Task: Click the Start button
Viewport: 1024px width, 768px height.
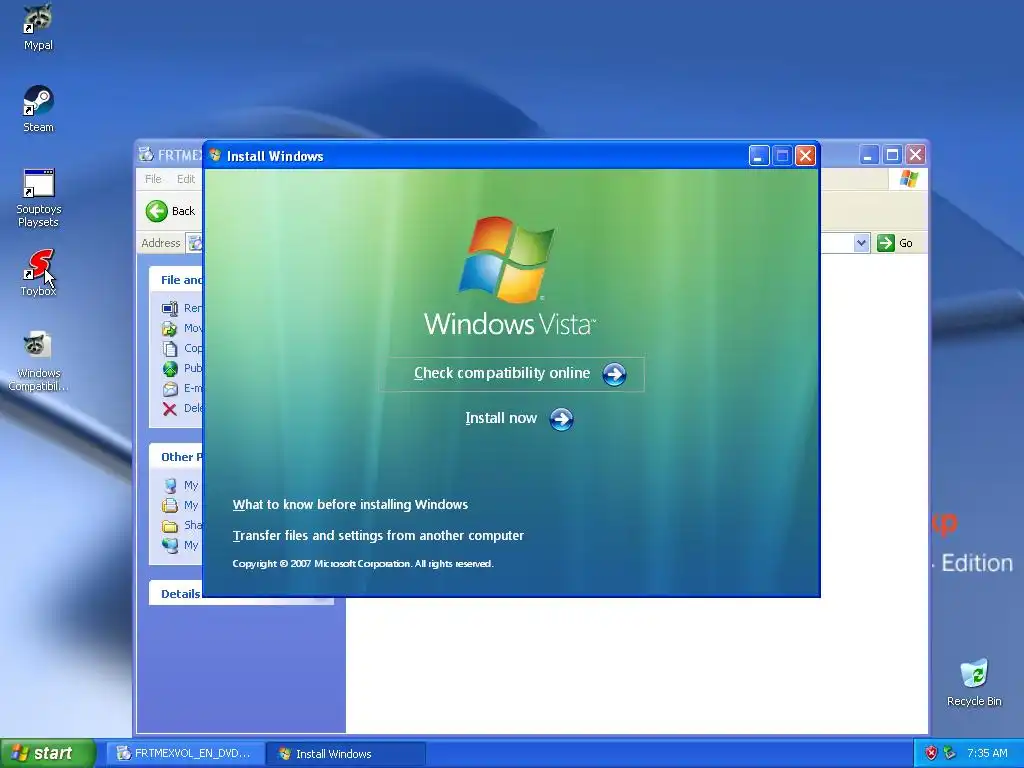Action: [48, 753]
